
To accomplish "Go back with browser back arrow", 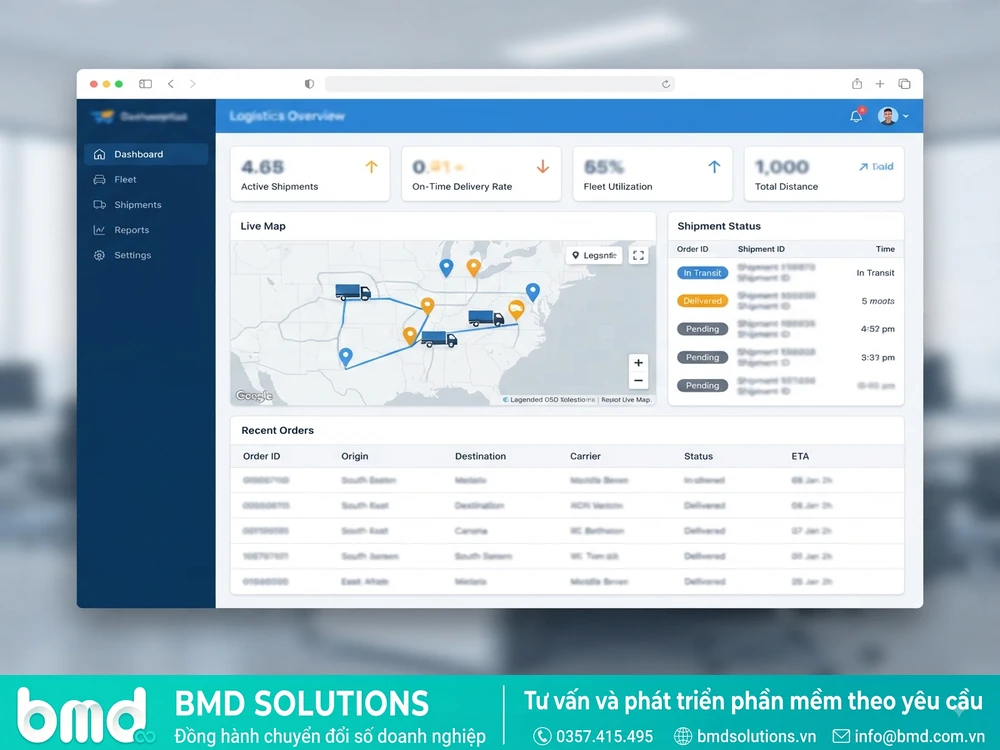I will coord(171,84).
